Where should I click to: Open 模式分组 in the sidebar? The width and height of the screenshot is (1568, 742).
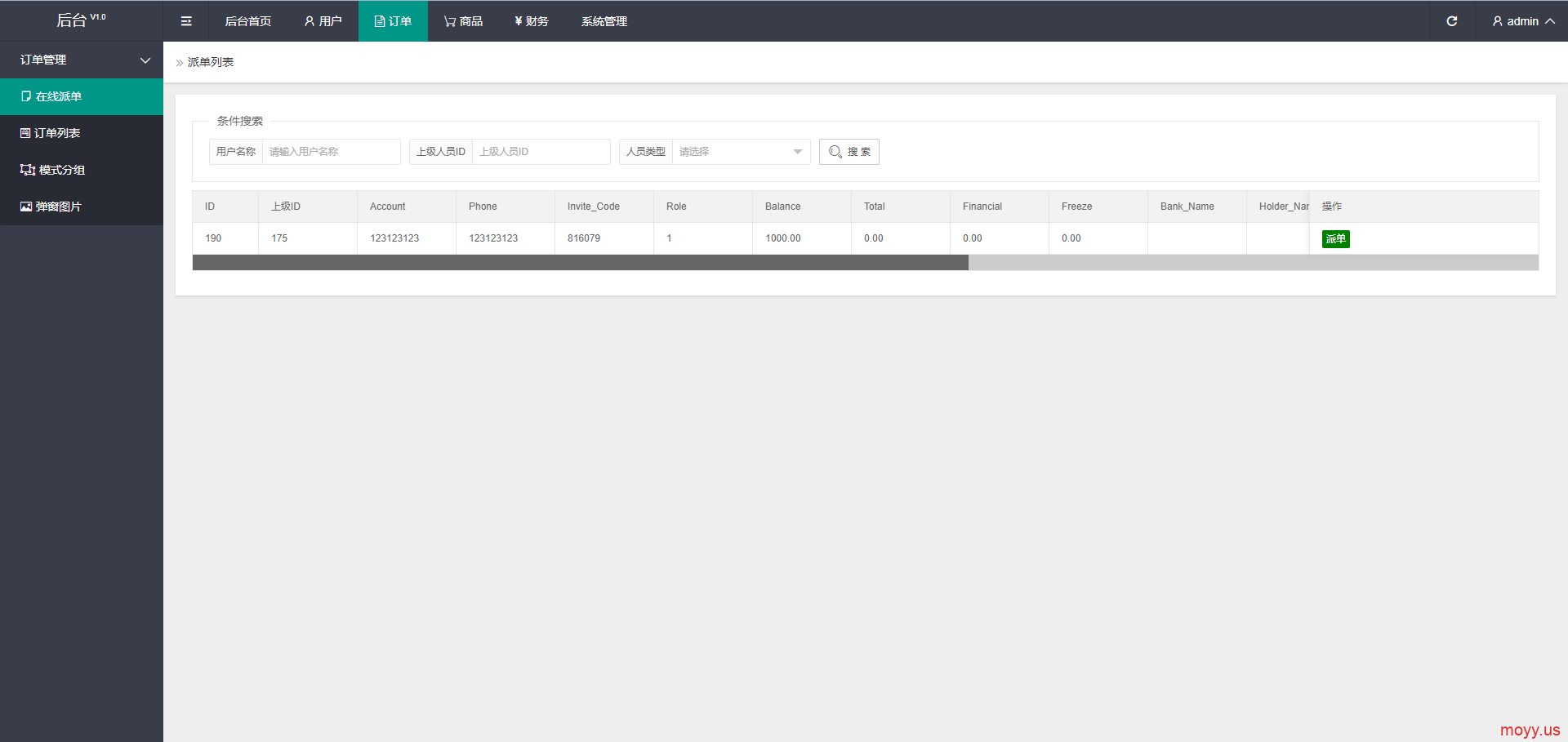click(82, 170)
